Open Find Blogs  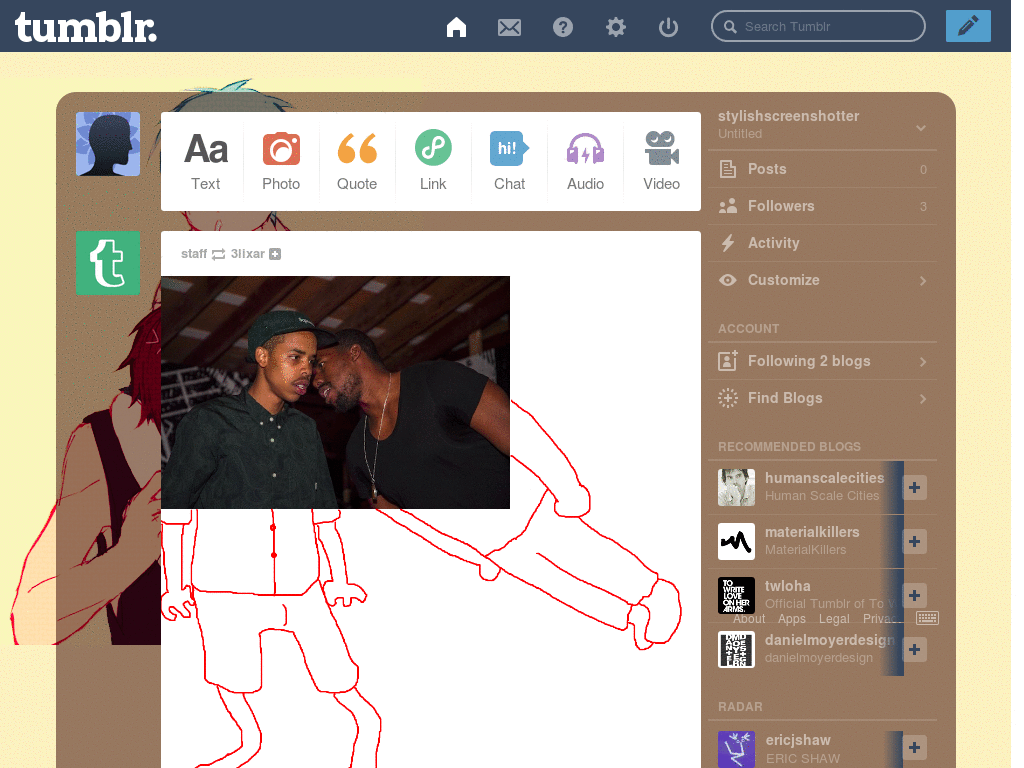click(x=822, y=398)
